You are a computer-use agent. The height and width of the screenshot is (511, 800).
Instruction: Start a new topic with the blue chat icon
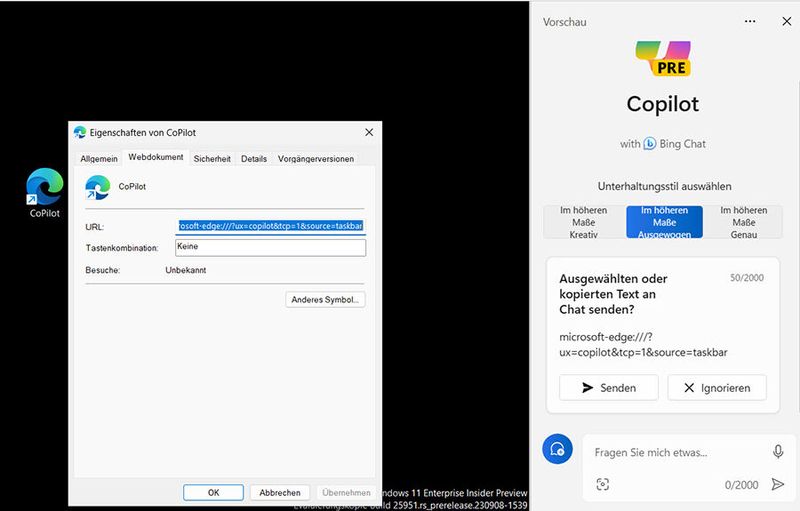pos(558,450)
